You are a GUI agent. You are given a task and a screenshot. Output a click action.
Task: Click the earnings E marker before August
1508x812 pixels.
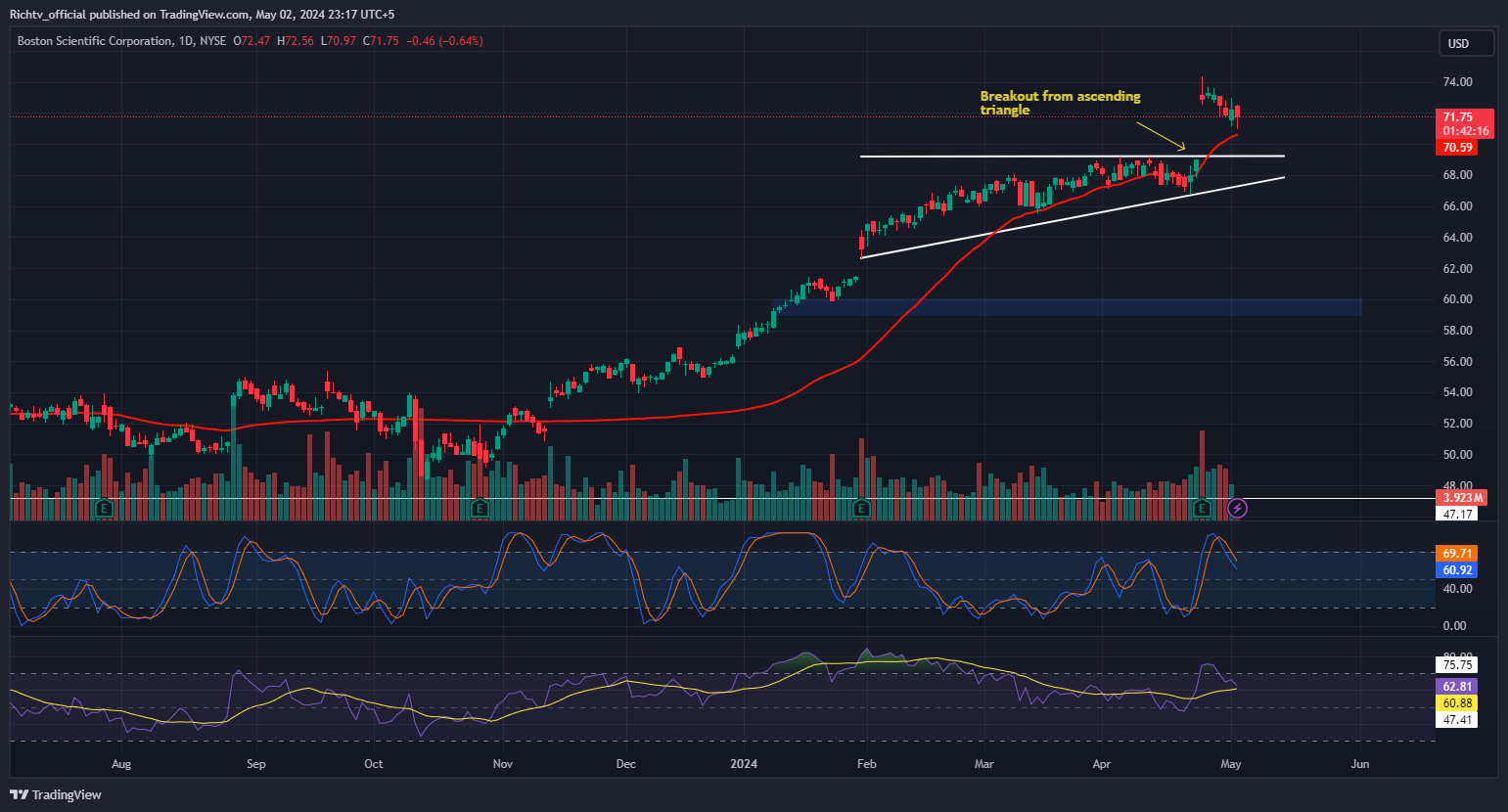105,508
